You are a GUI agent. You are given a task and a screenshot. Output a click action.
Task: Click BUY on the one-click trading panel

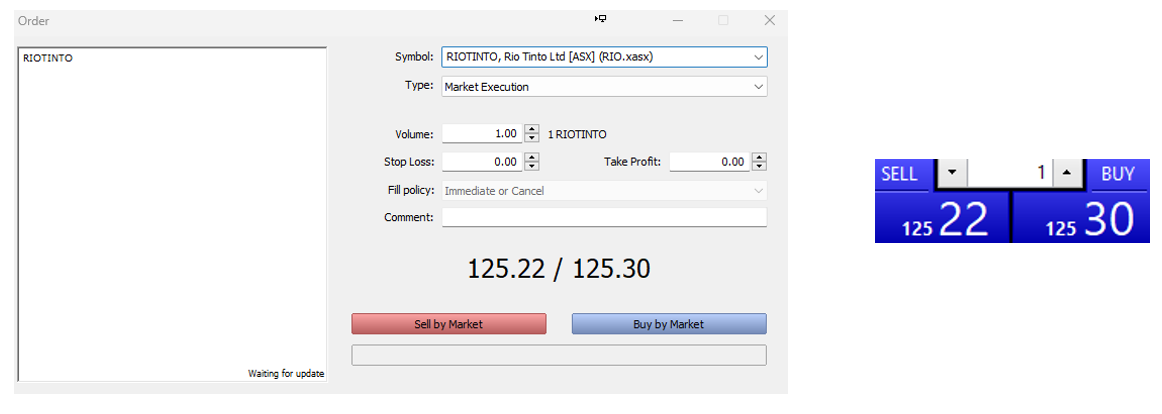(1117, 174)
